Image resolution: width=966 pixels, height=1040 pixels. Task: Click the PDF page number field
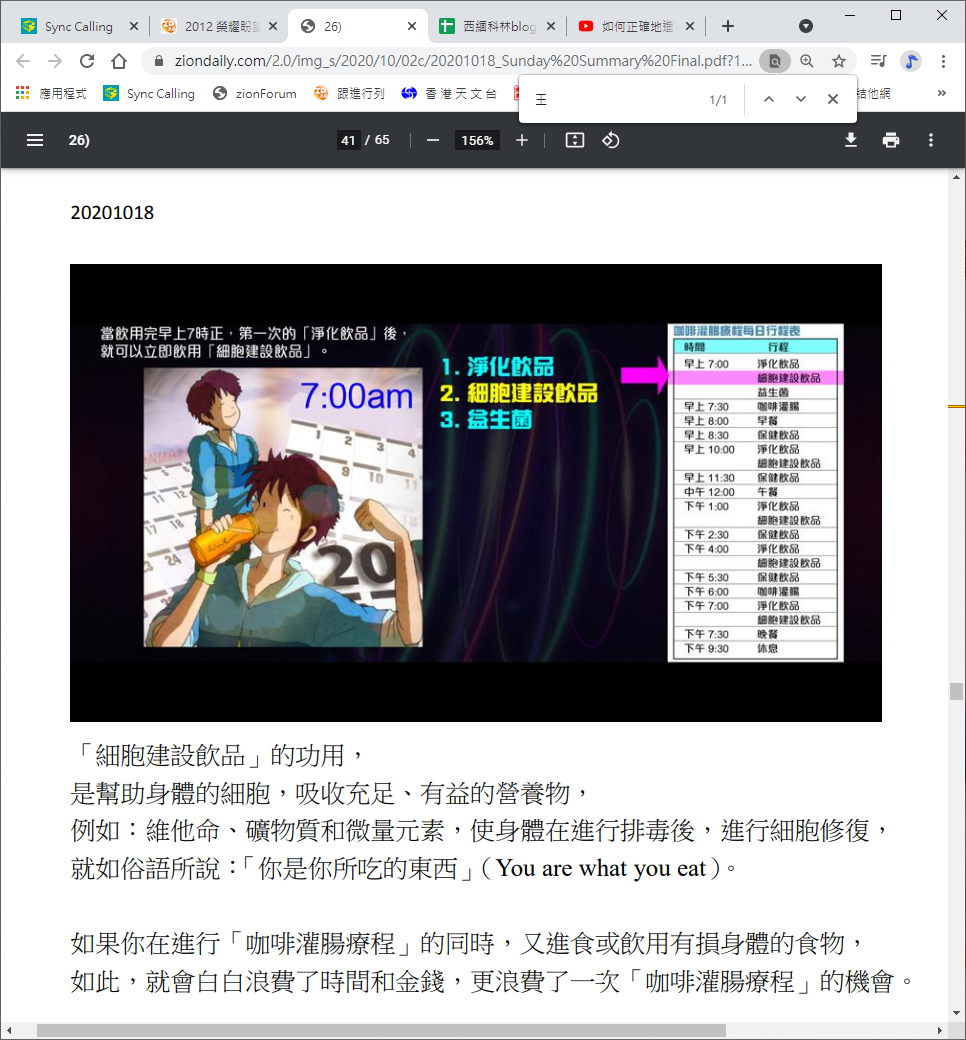[348, 140]
